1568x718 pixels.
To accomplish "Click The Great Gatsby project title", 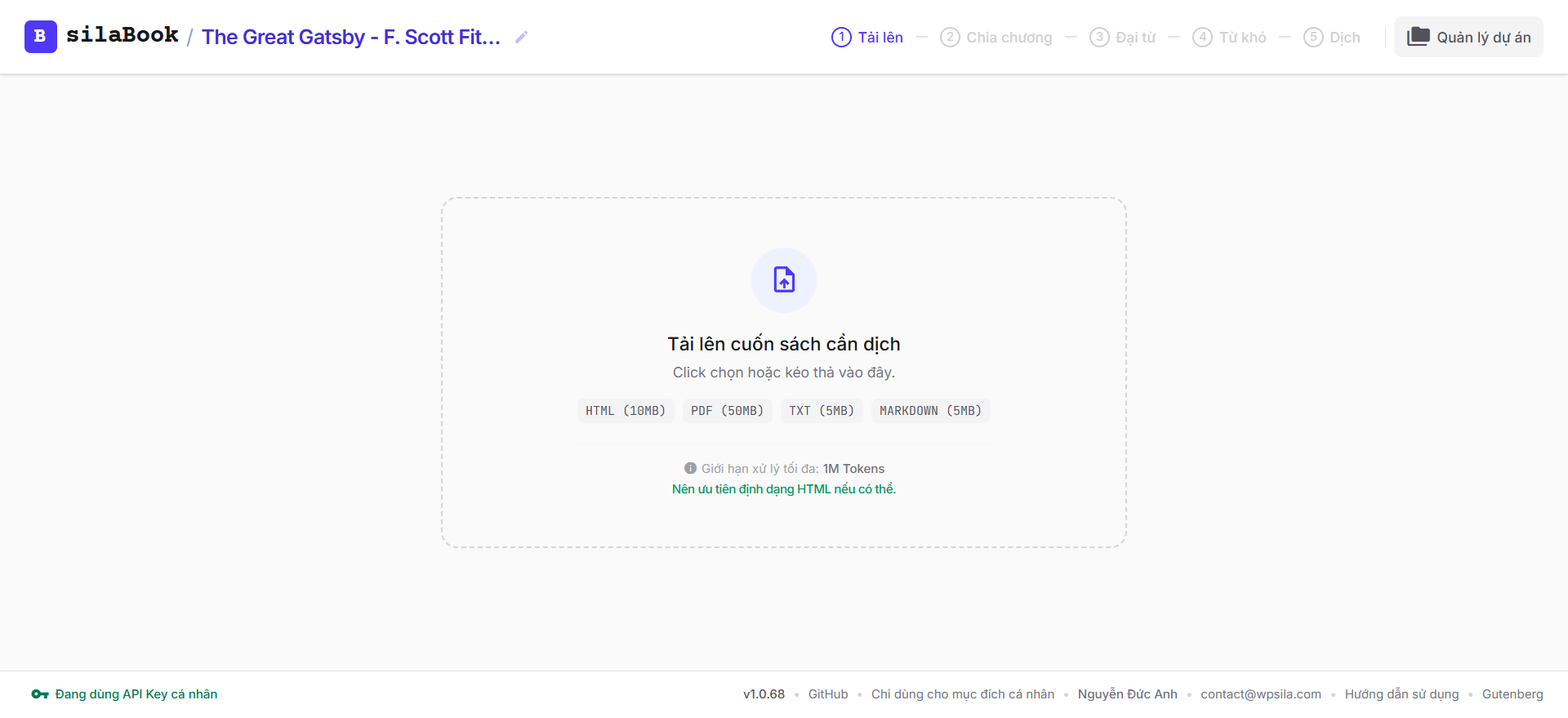I will (x=351, y=37).
